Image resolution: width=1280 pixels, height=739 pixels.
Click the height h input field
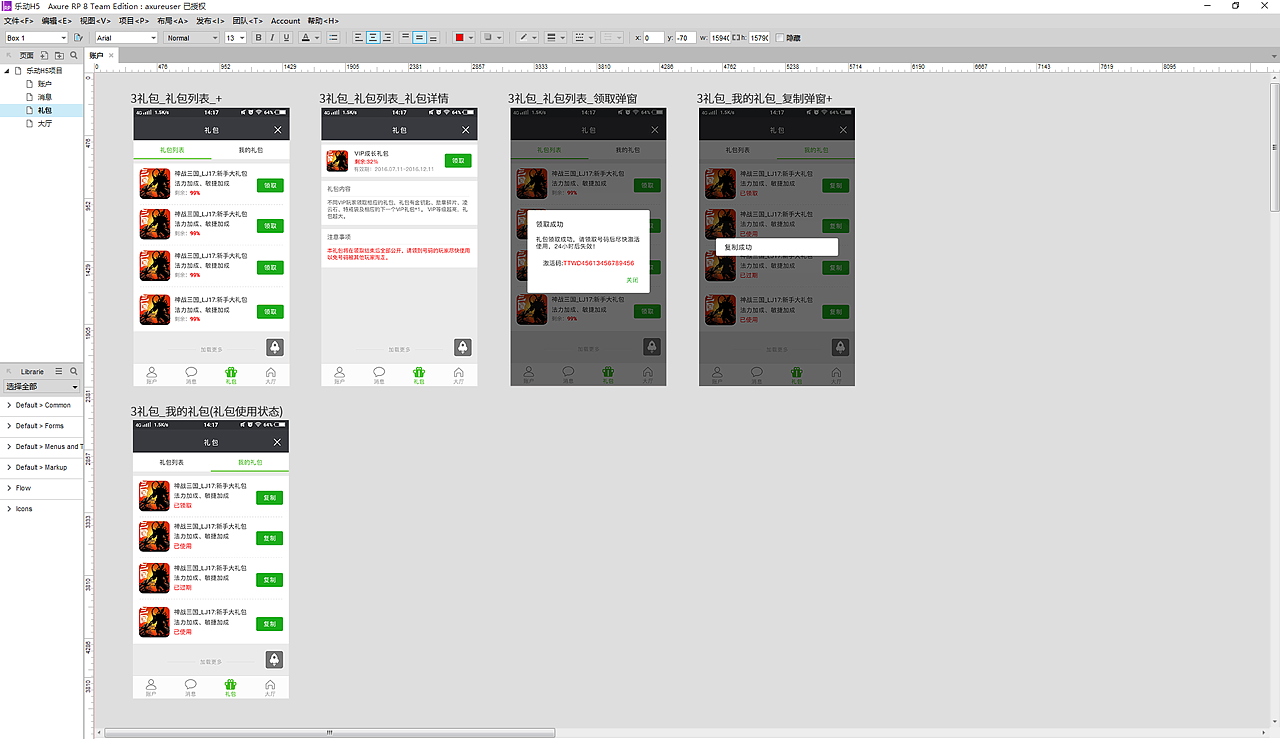coord(759,38)
